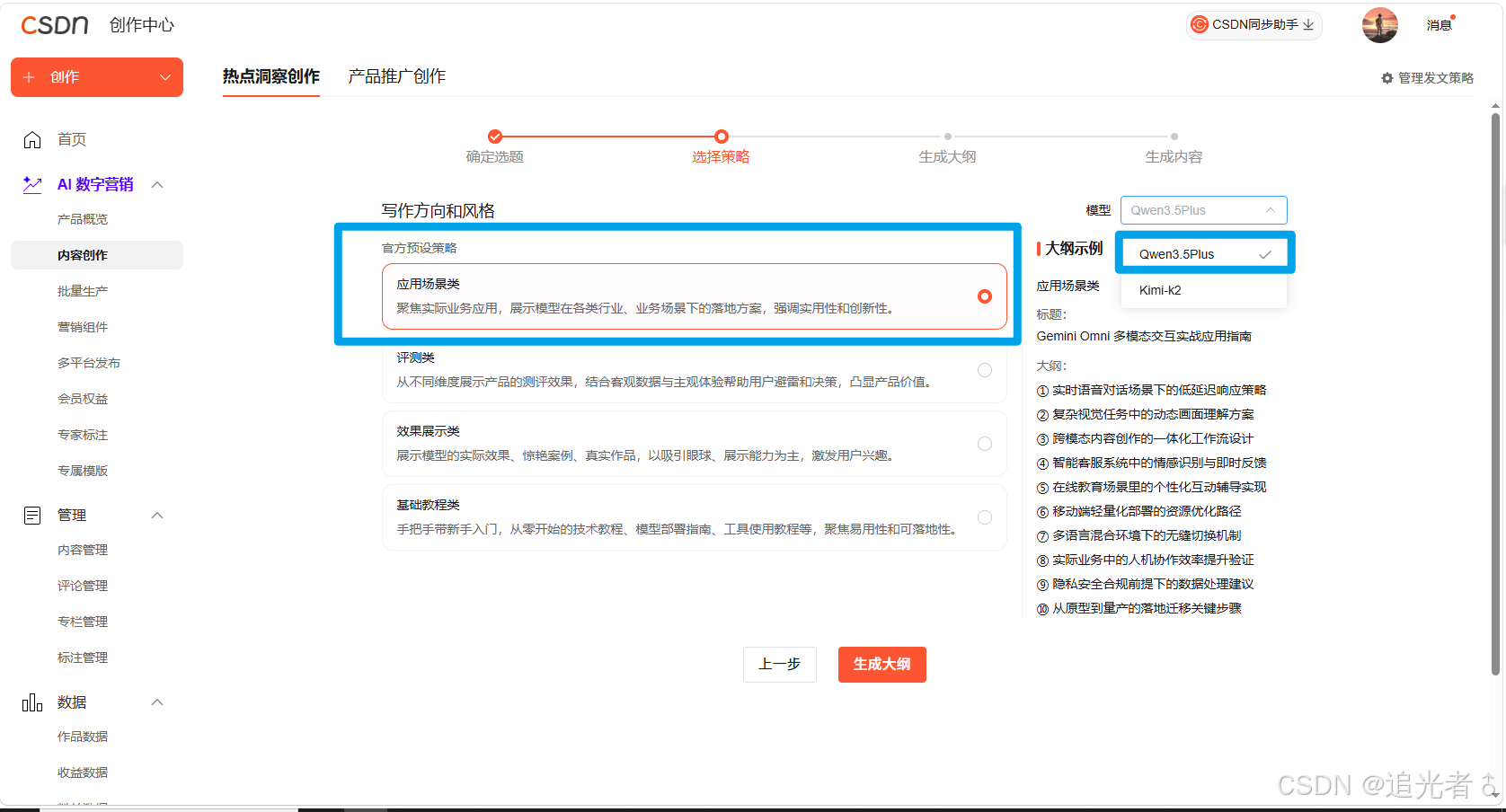Open 专家标注 in sidebar
Screen dimensions: 1506x812
pyautogui.click(x=83, y=435)
